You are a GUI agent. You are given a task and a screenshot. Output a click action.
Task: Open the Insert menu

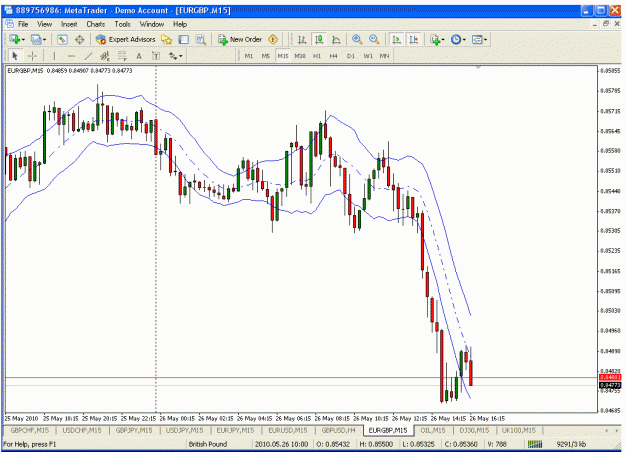(69, 24)
